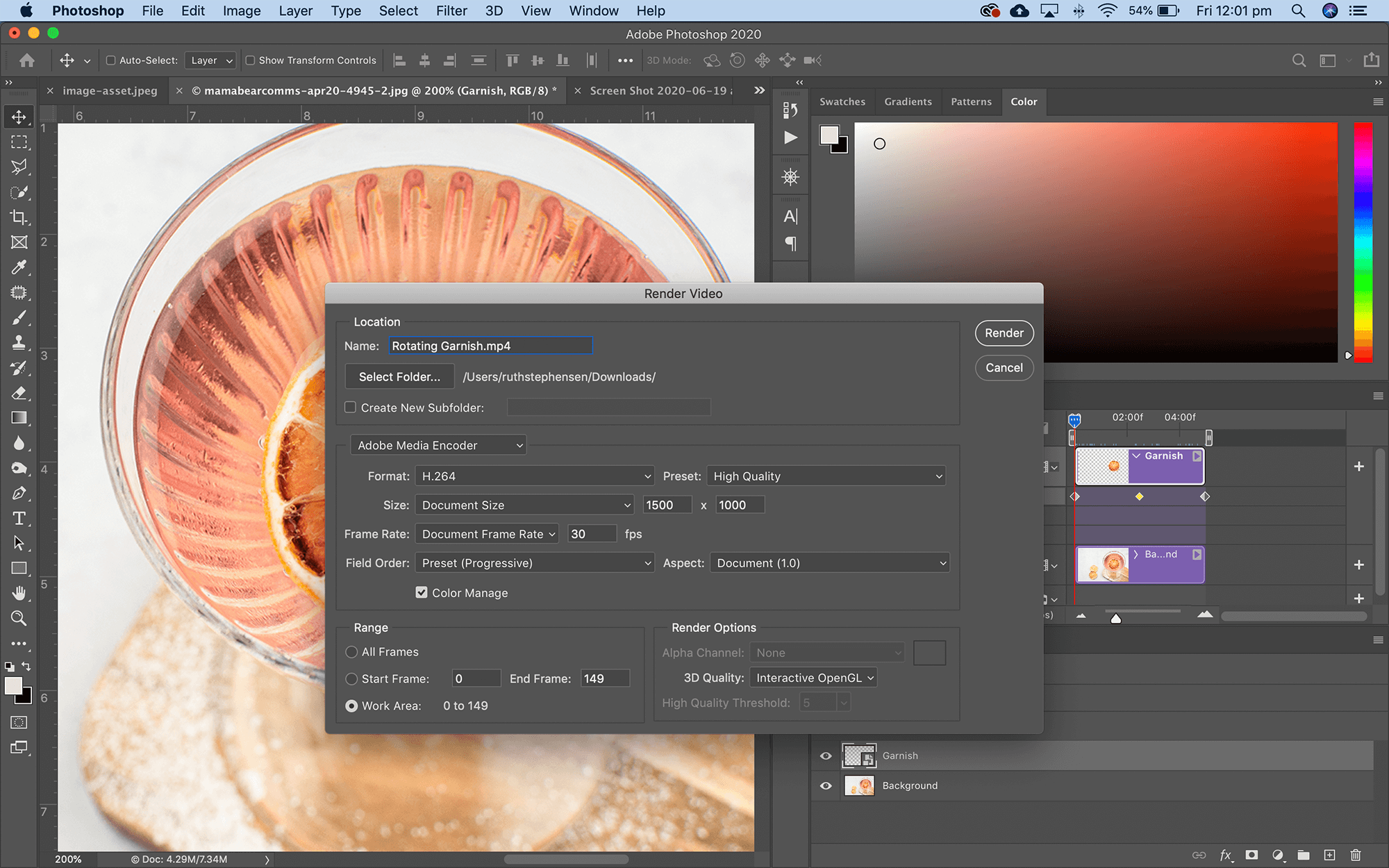Select Start Frame radio button
Image resolution: width=1389 pixels, height=868 pixels.
pyautogui.click(x=351, y=678)
